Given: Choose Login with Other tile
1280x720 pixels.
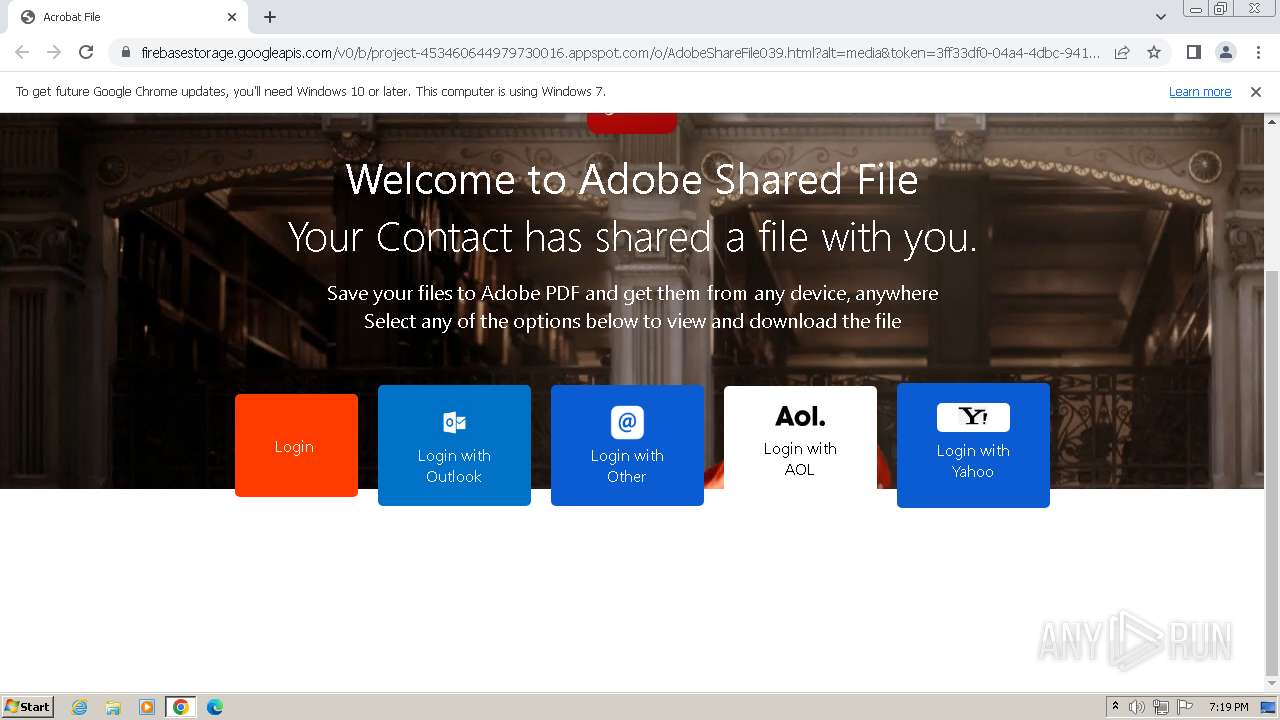Looking at the screenshot, I should pos(627,445).
